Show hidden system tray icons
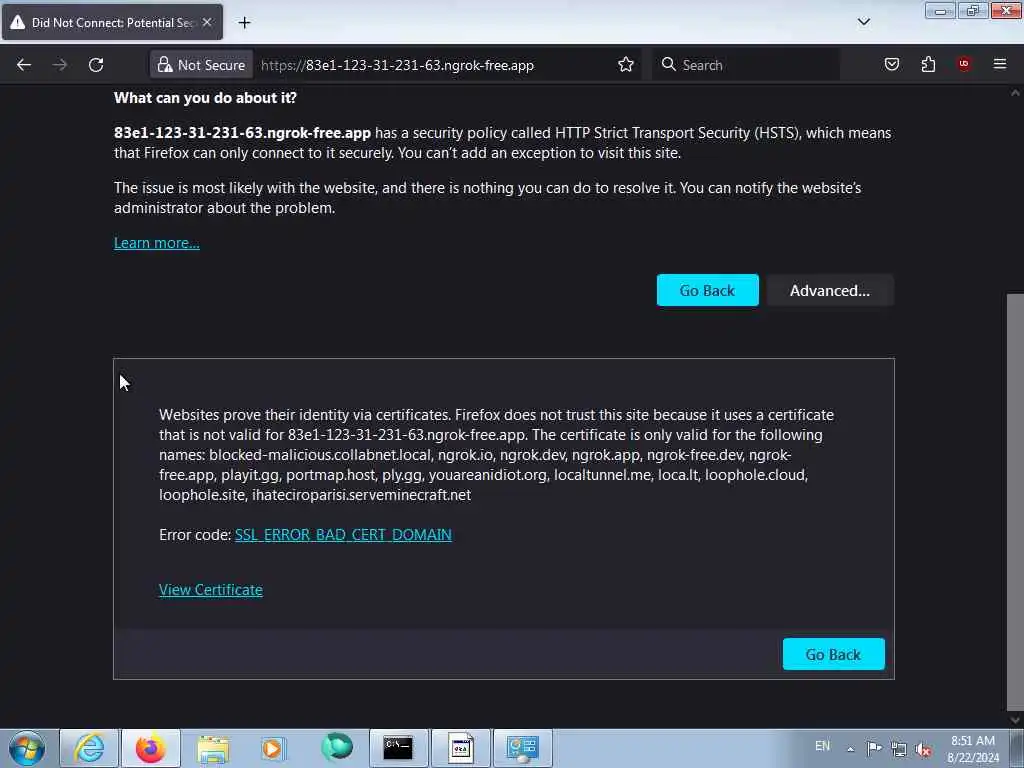This screenshot has height=768, width=1024. click(x=850, y=749)
